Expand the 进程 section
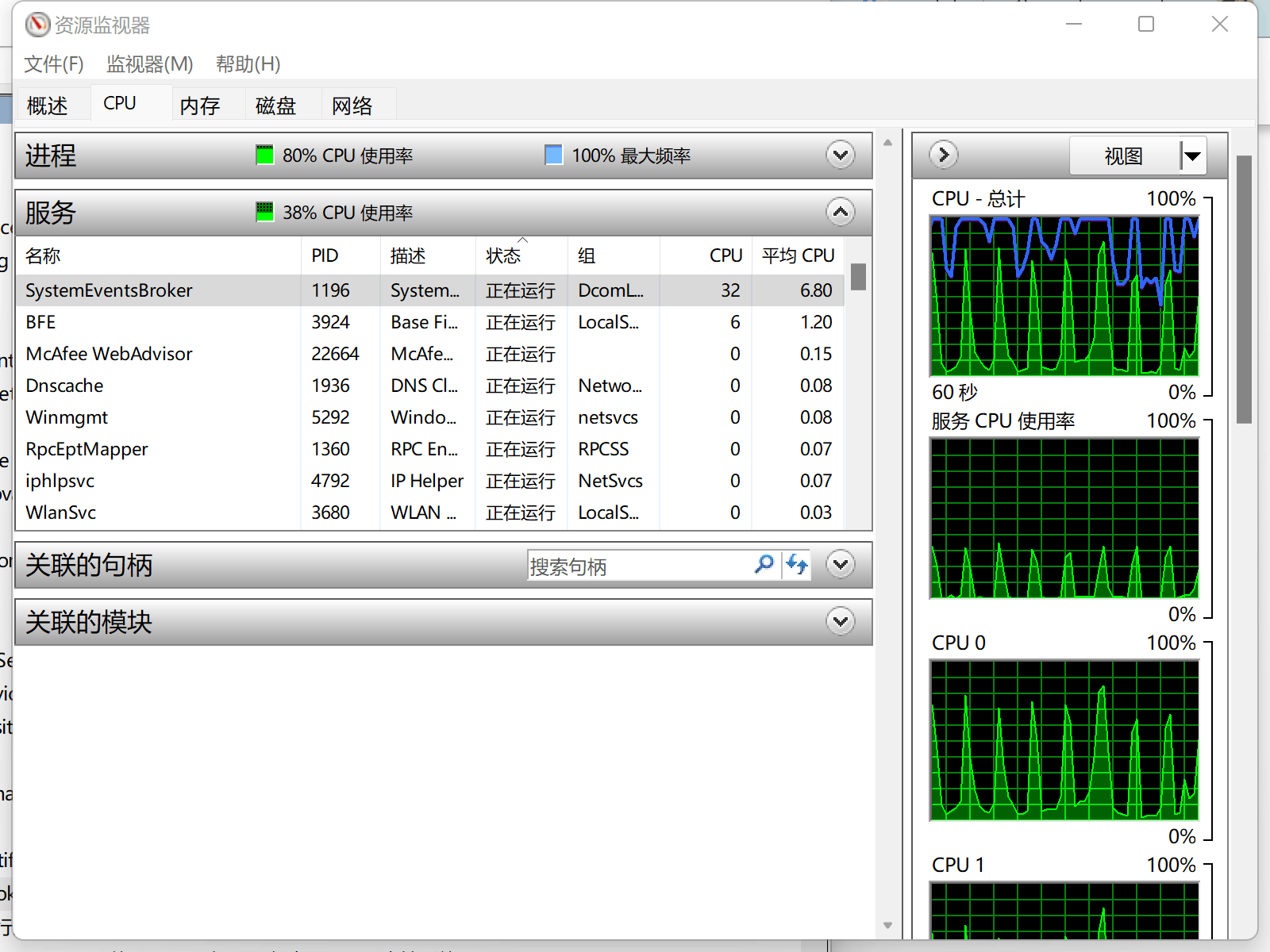The width and height of the screenshot is (1270, 952). click(841, 155)
